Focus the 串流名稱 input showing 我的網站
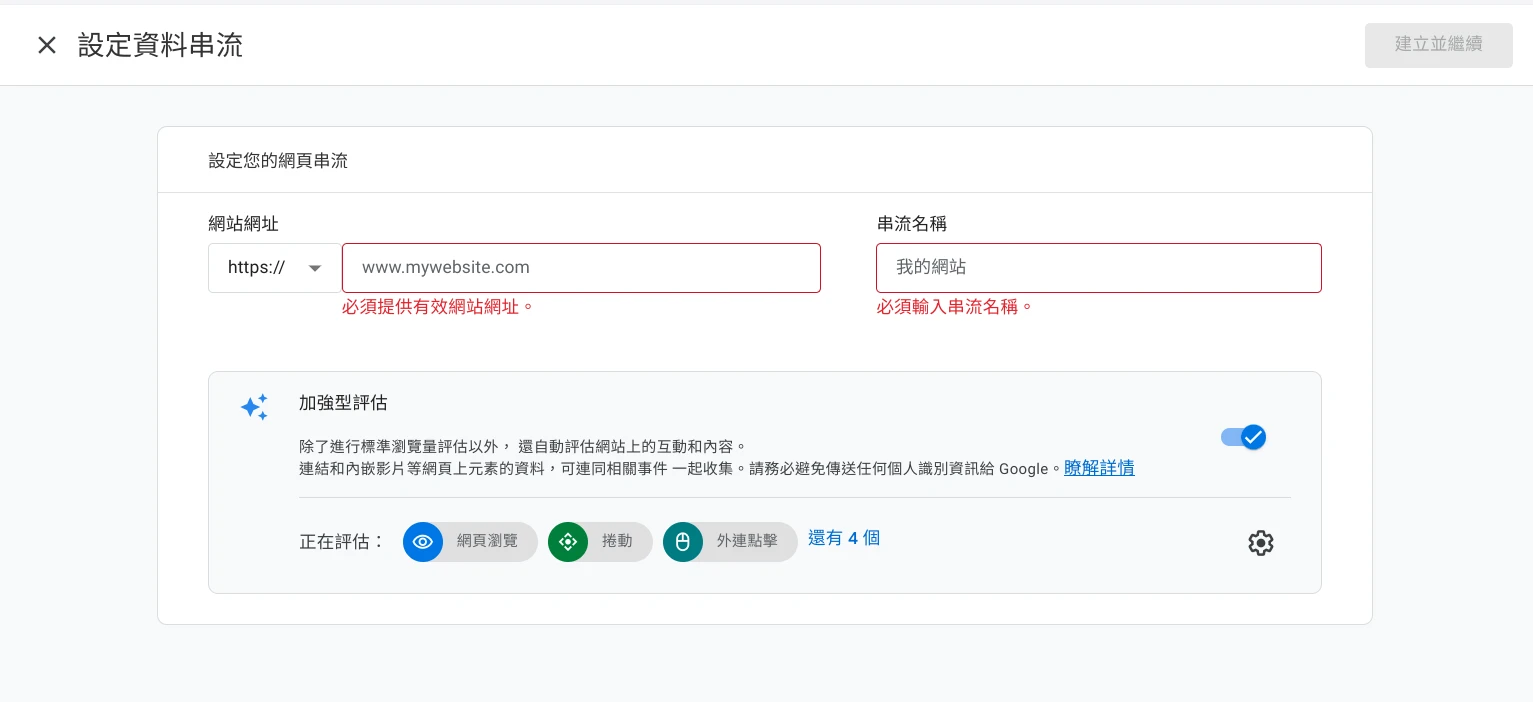The width and height of the screenshot is (1533, 702). coord(1098,268)
